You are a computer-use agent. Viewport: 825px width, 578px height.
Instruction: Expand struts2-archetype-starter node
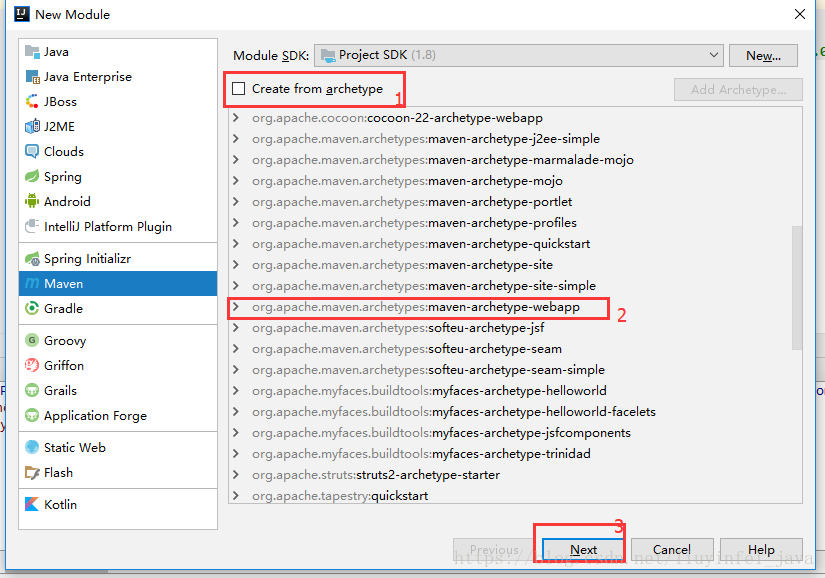236,474
